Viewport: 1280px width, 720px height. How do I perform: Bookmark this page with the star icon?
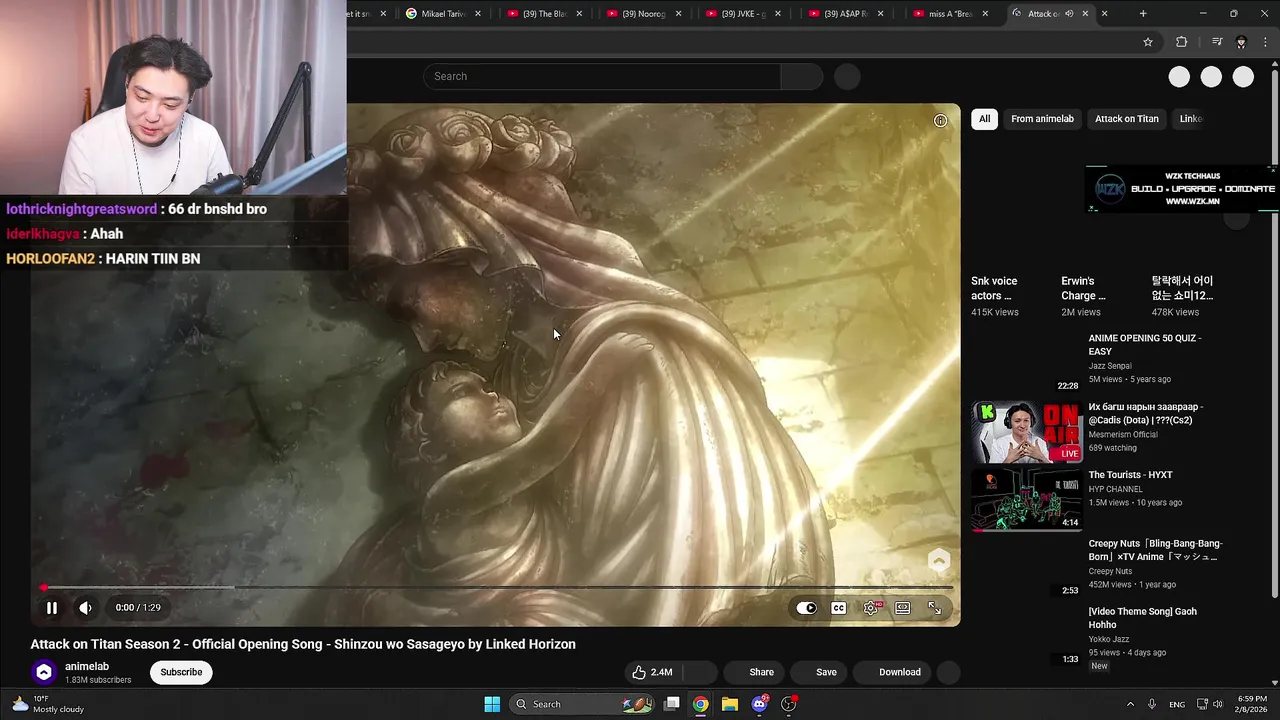[x=1148, y=42]
